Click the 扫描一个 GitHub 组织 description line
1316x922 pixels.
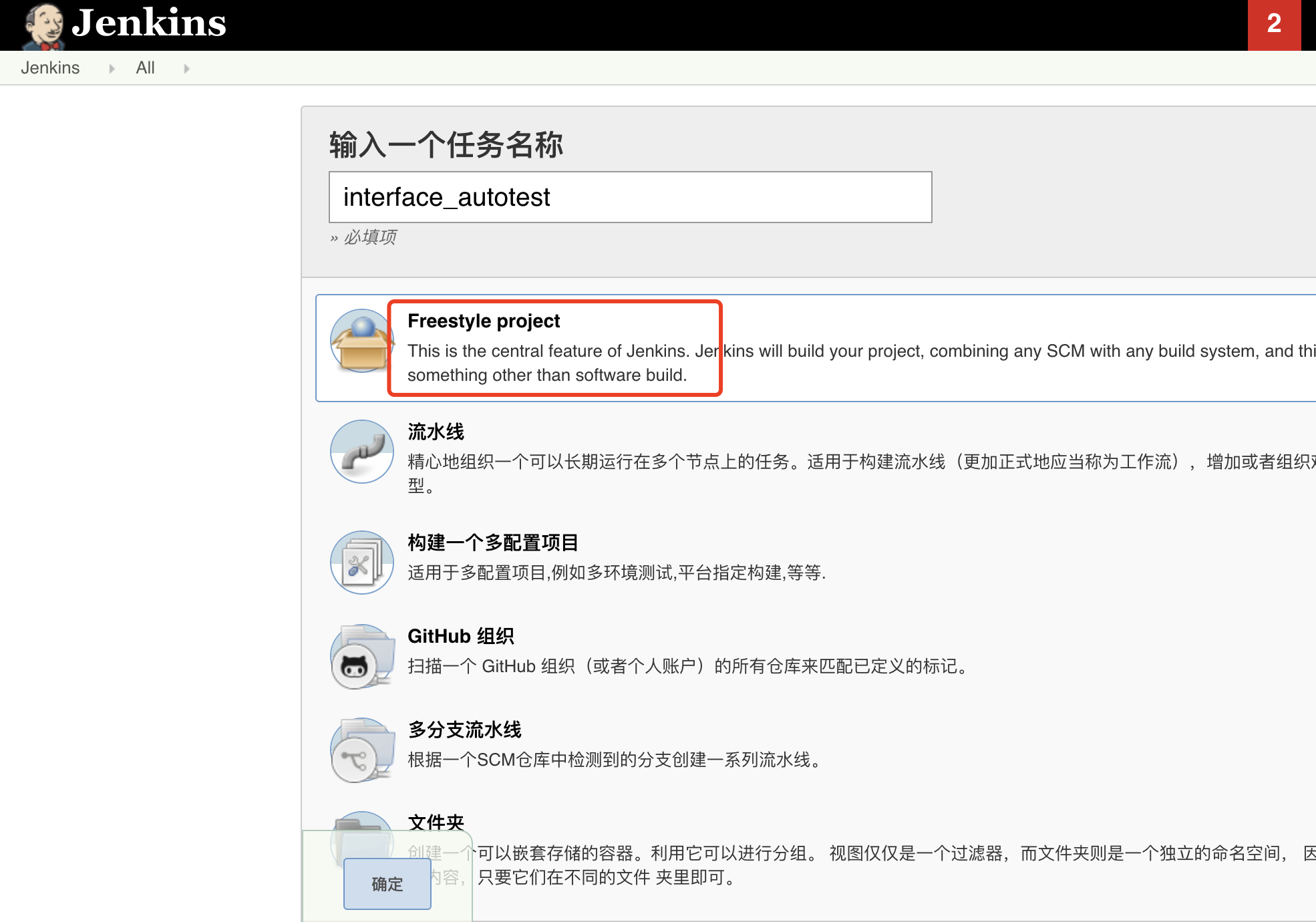[688, 666]
